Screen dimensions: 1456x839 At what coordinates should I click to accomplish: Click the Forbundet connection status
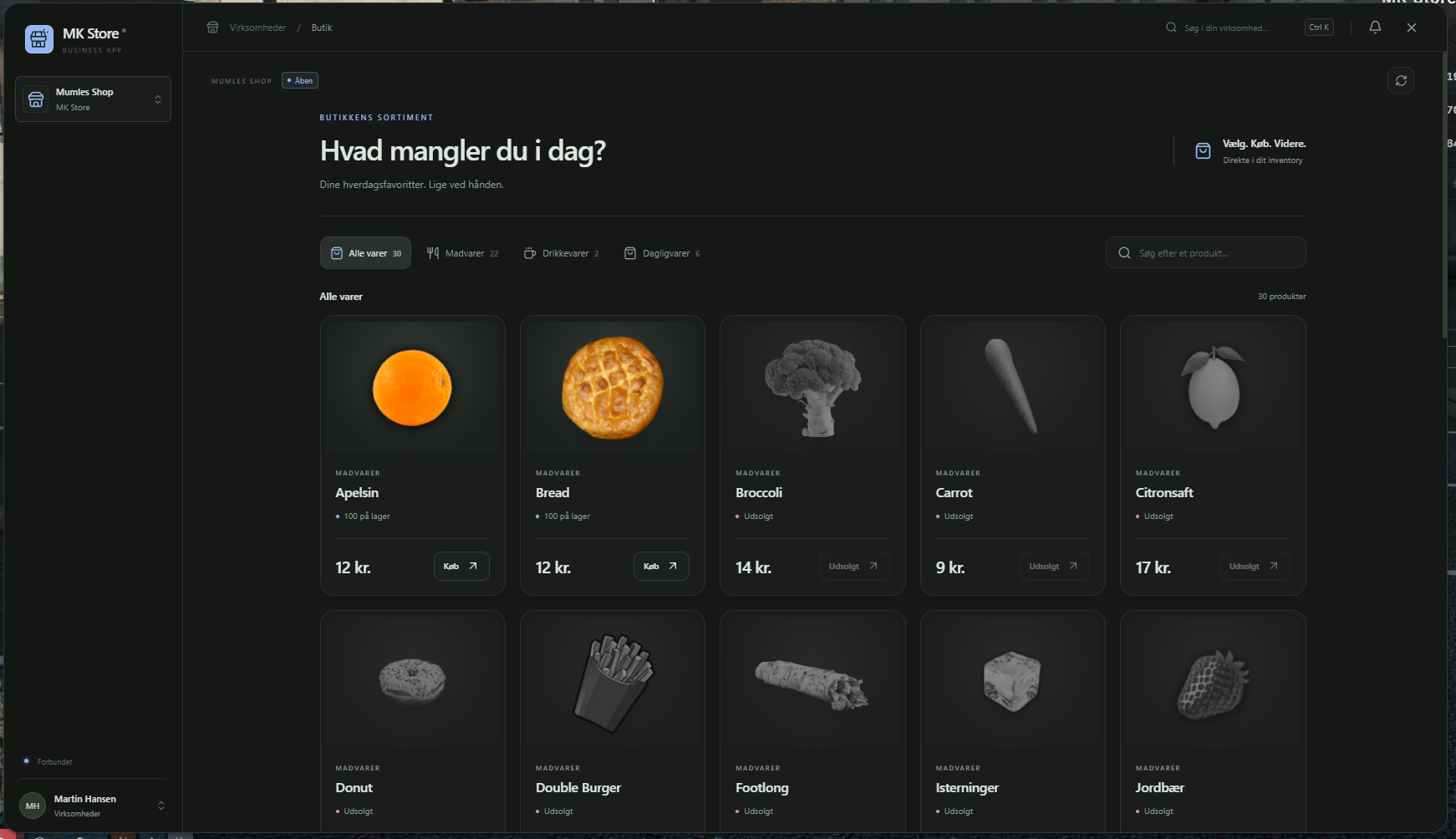coord(48,761)
